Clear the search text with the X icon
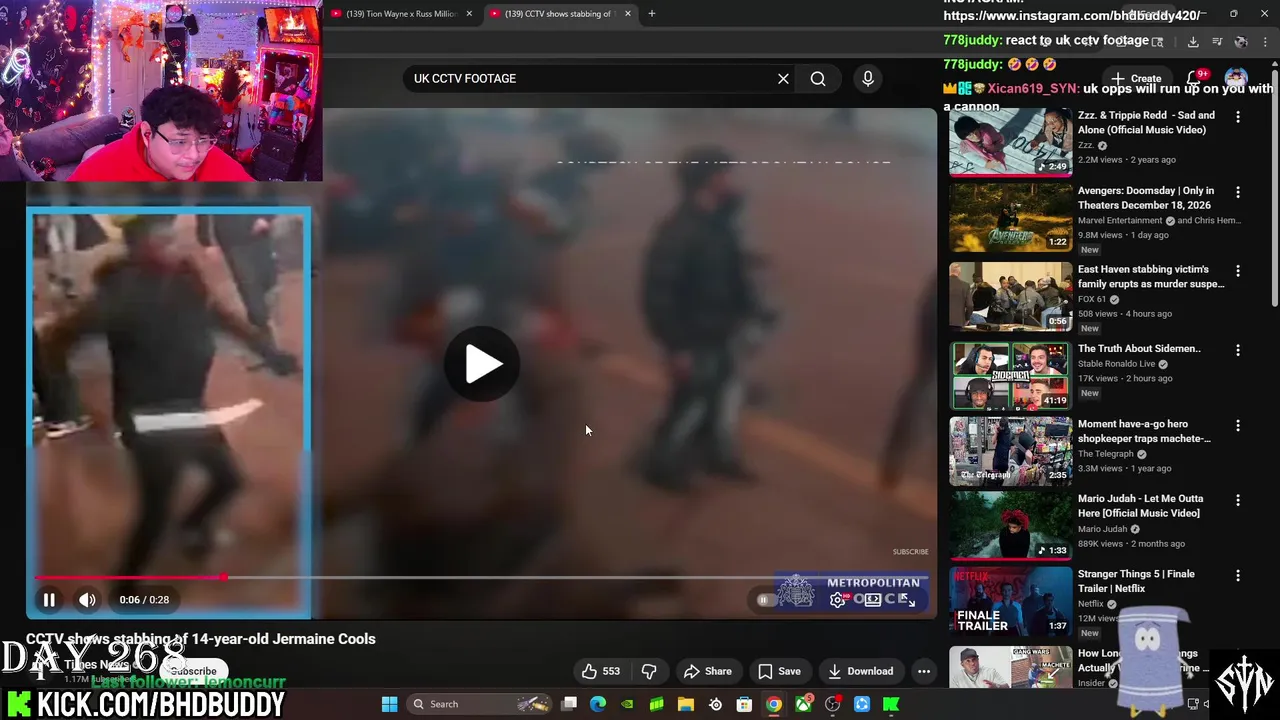1280x720 pixels. click(x=783, y=78)
